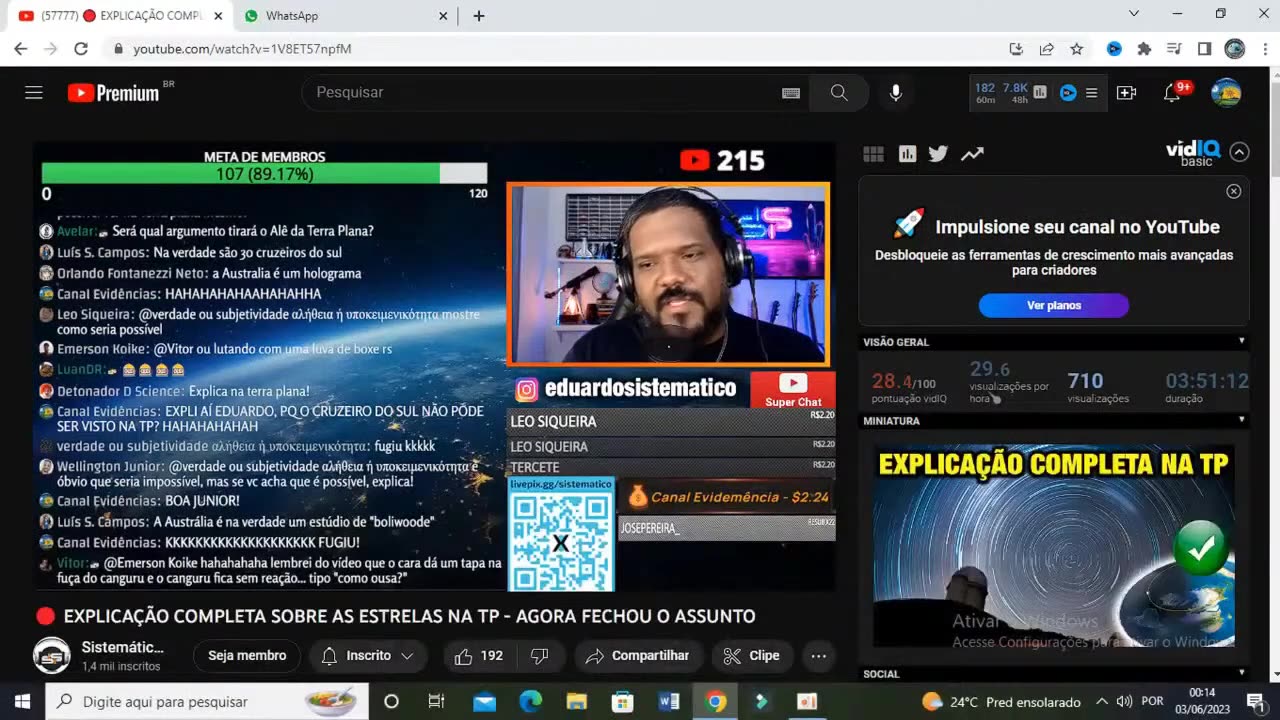
Task: Reload the page
Action: (x=81, y=48)
